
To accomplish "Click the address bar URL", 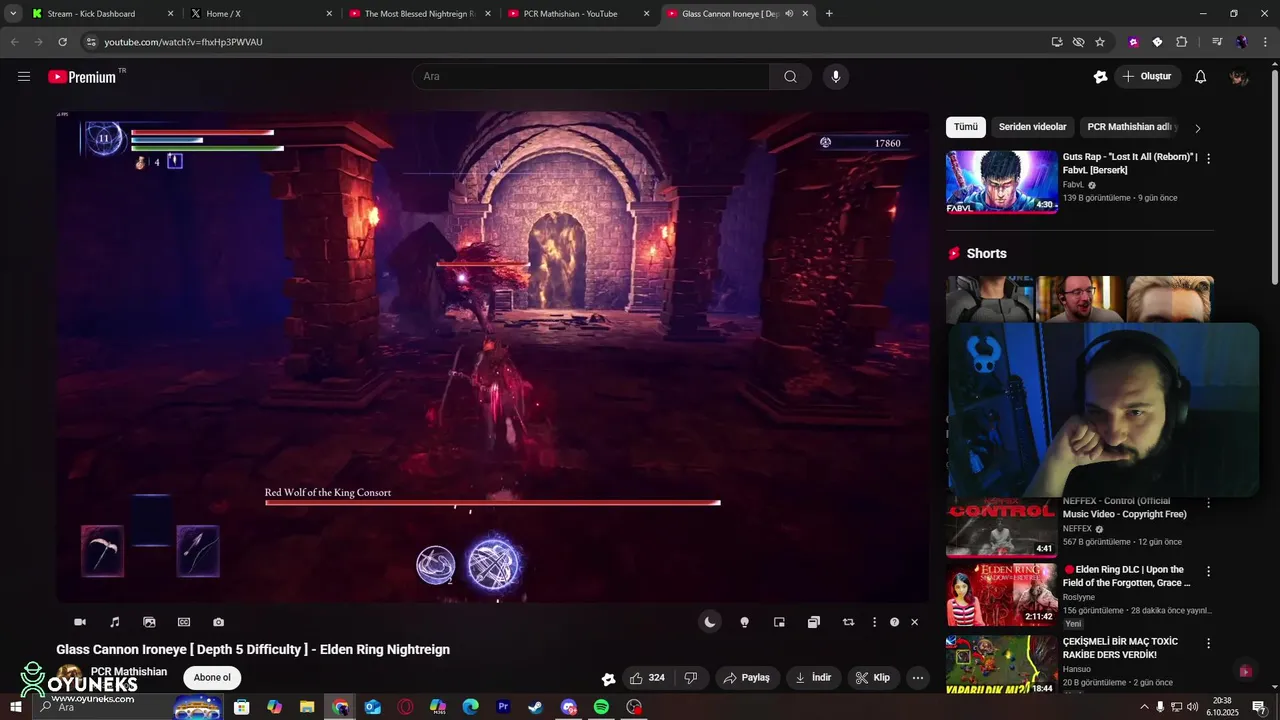I will coord(183,42).
